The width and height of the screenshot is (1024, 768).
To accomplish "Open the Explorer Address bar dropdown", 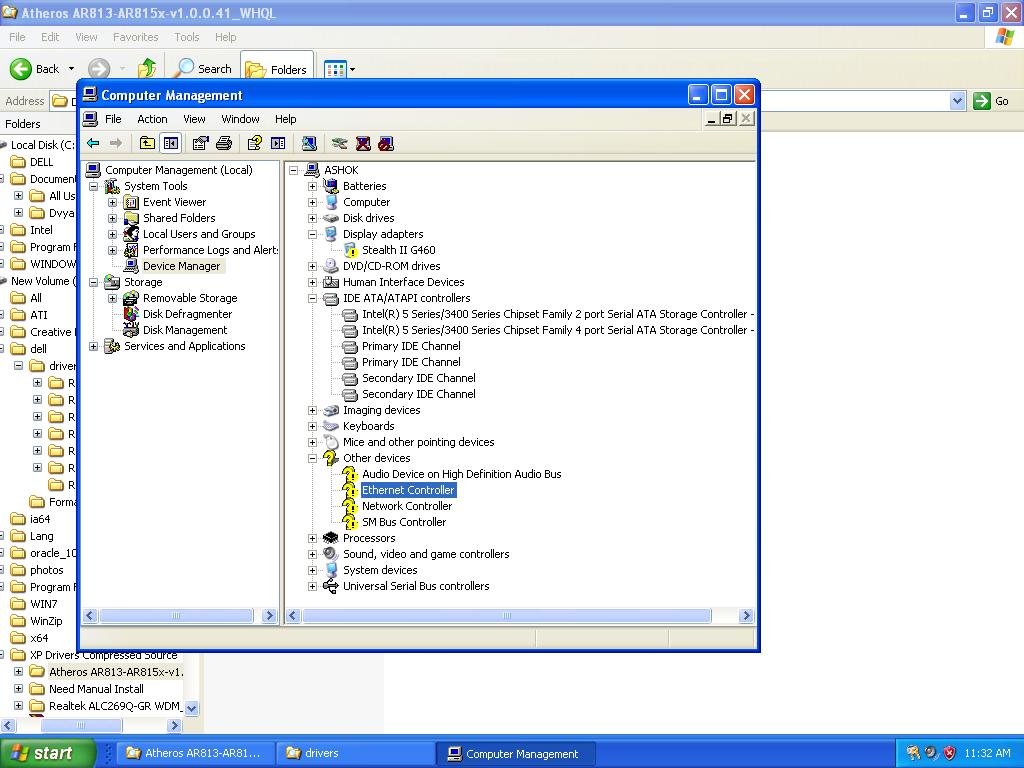I will click(957, 101).
